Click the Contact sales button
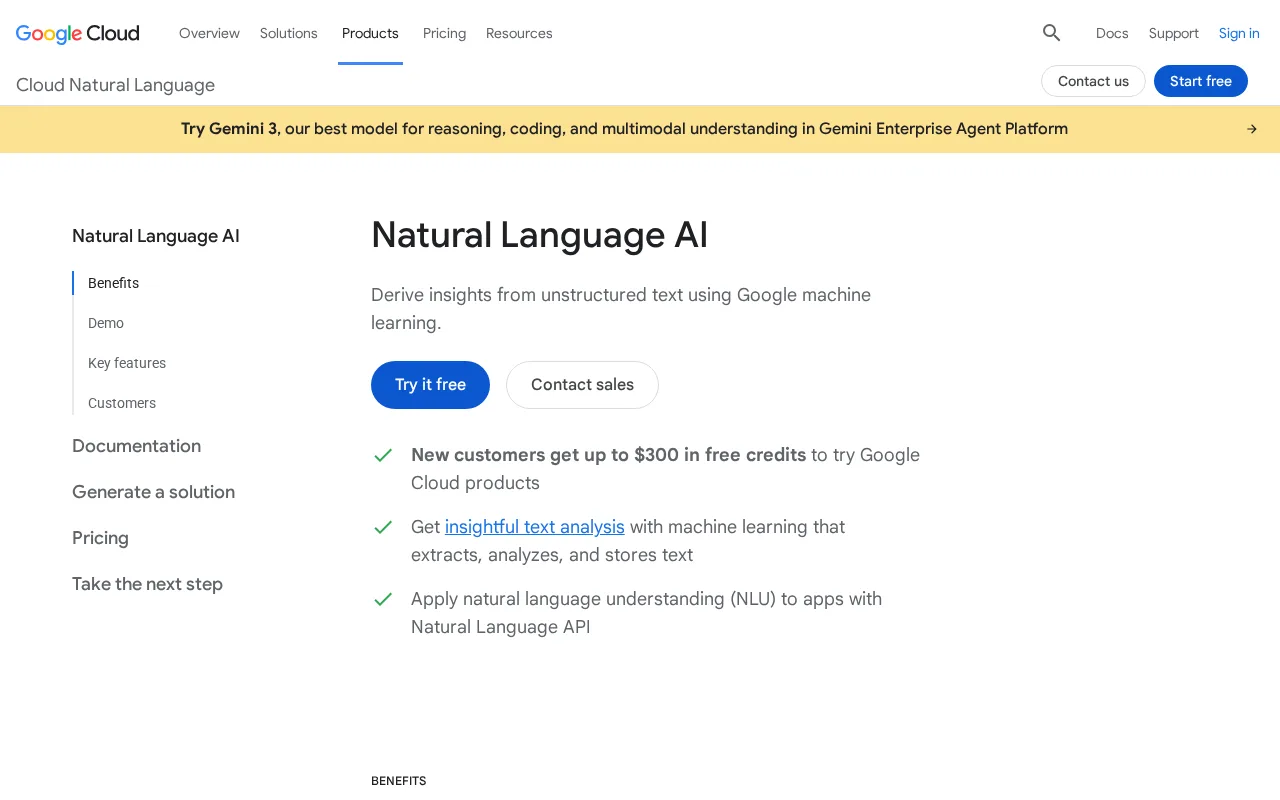Viewport: 1280px width, 800px height. tap(582, 385)
